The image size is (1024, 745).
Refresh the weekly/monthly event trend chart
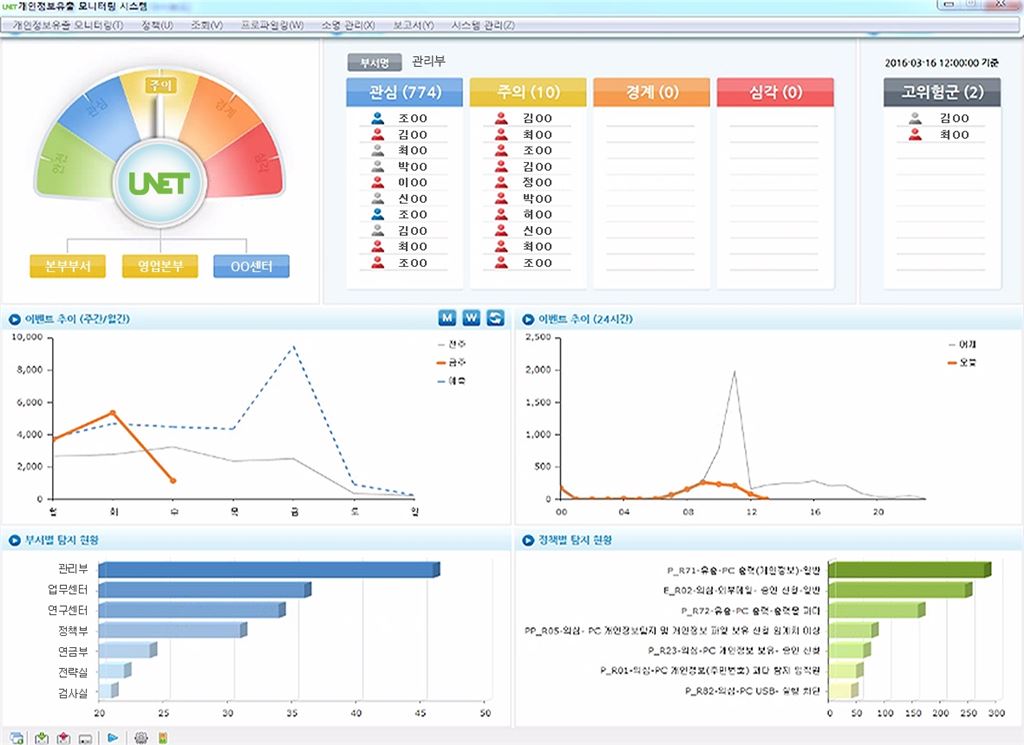[496, 318]
